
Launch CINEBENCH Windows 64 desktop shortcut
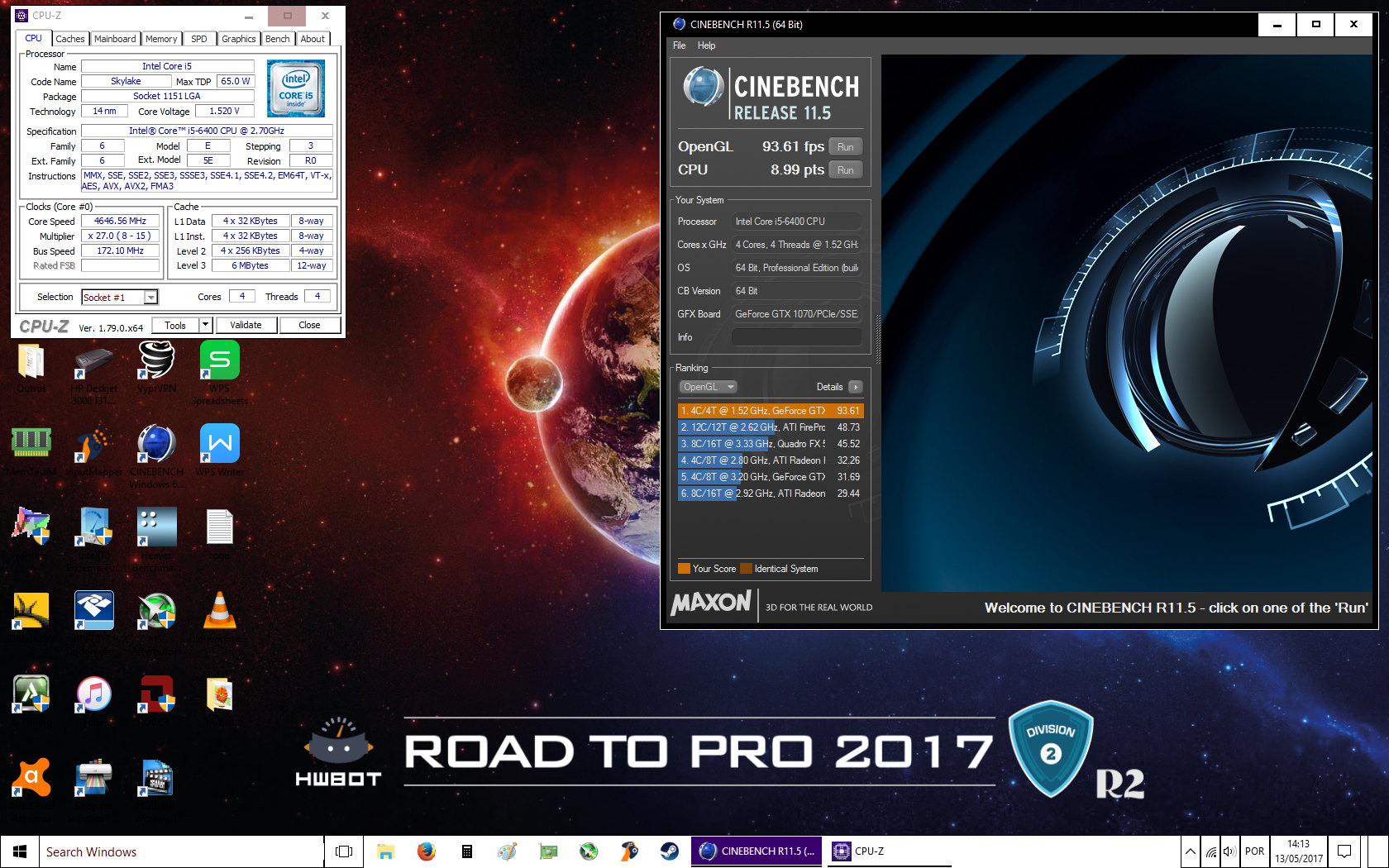click(x=157, y=445)
